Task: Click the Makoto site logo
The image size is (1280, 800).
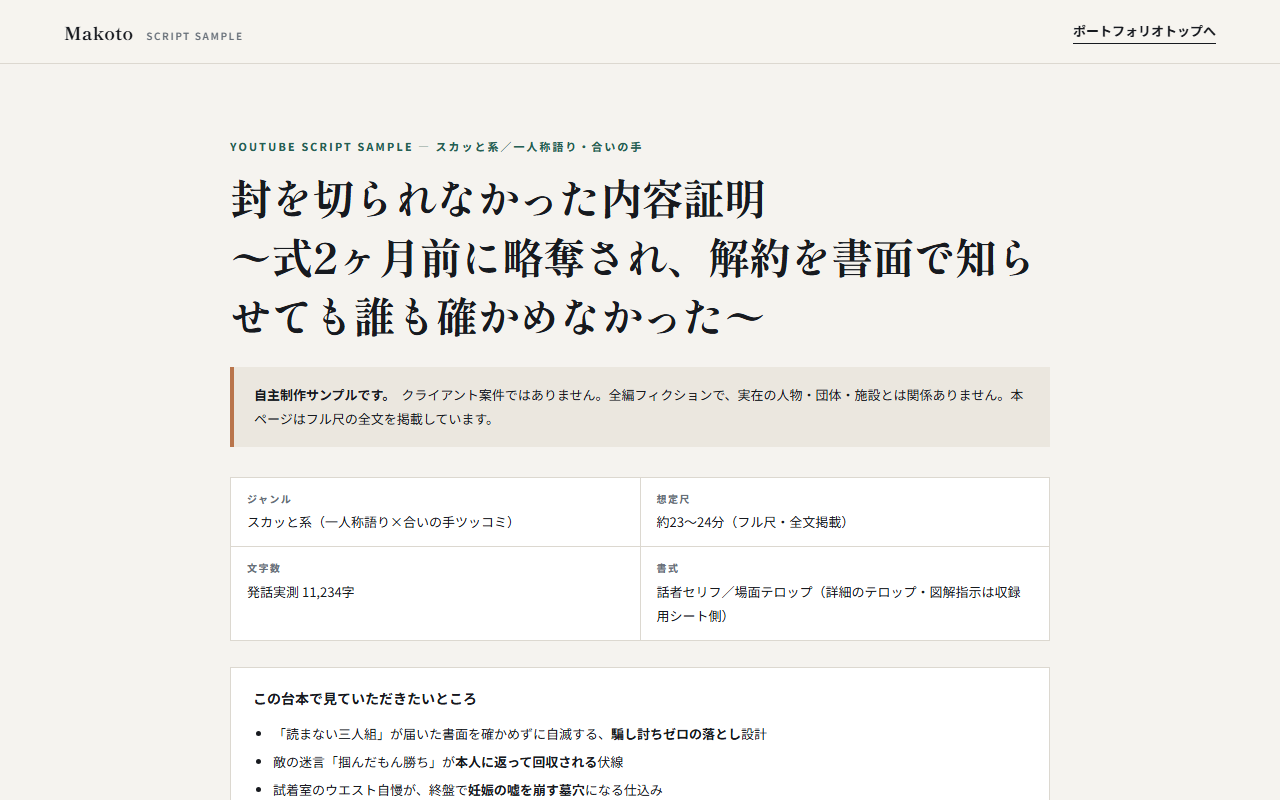Action: [x=99, y=34]
